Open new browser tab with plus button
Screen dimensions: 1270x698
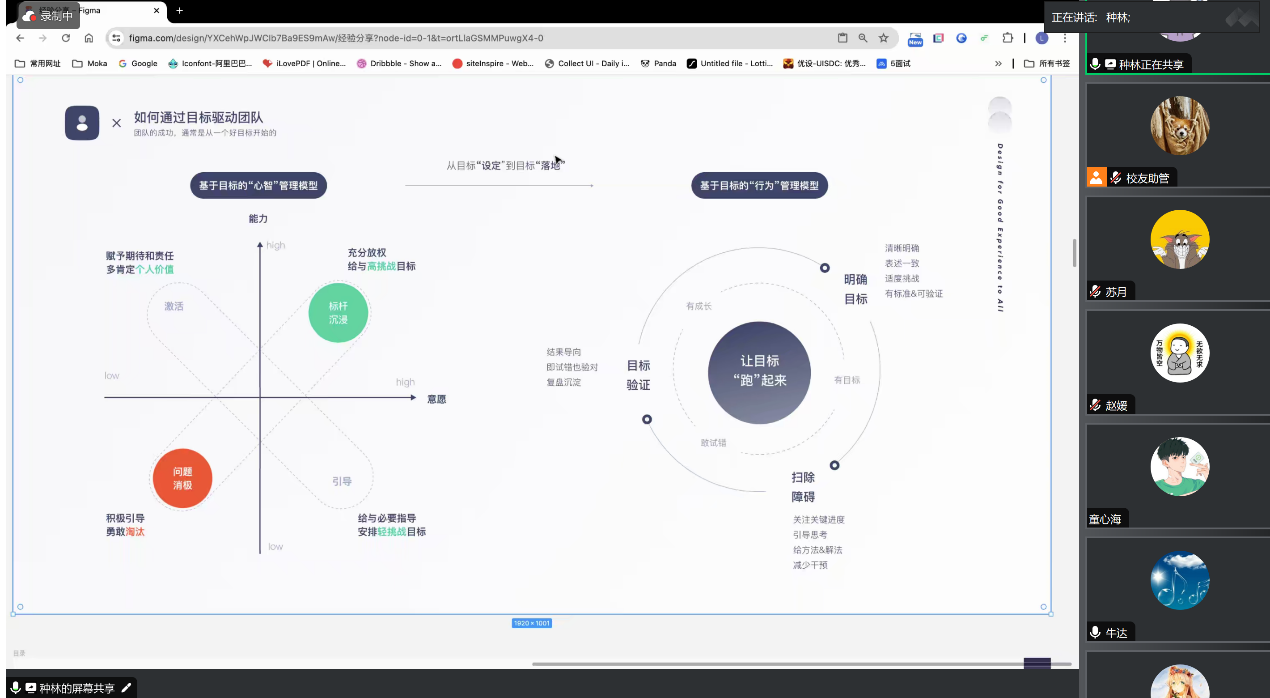click(x=179, y=10)
